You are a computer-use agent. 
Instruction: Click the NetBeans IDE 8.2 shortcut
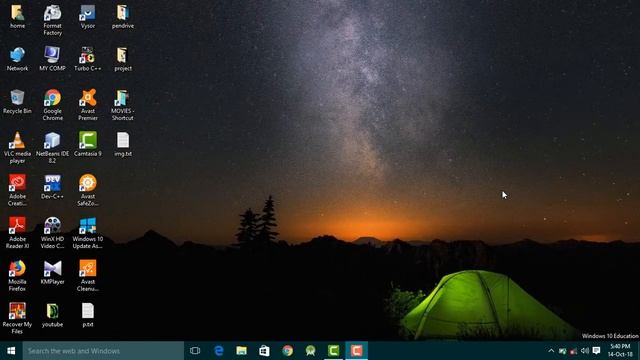point(52,148)
